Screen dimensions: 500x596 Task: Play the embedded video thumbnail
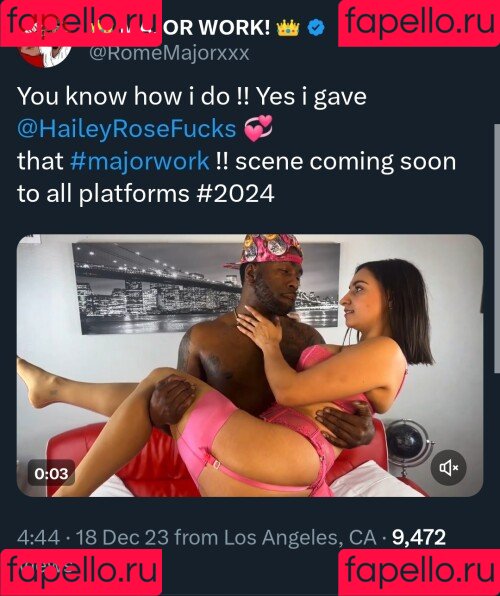[x=250, y=366]
